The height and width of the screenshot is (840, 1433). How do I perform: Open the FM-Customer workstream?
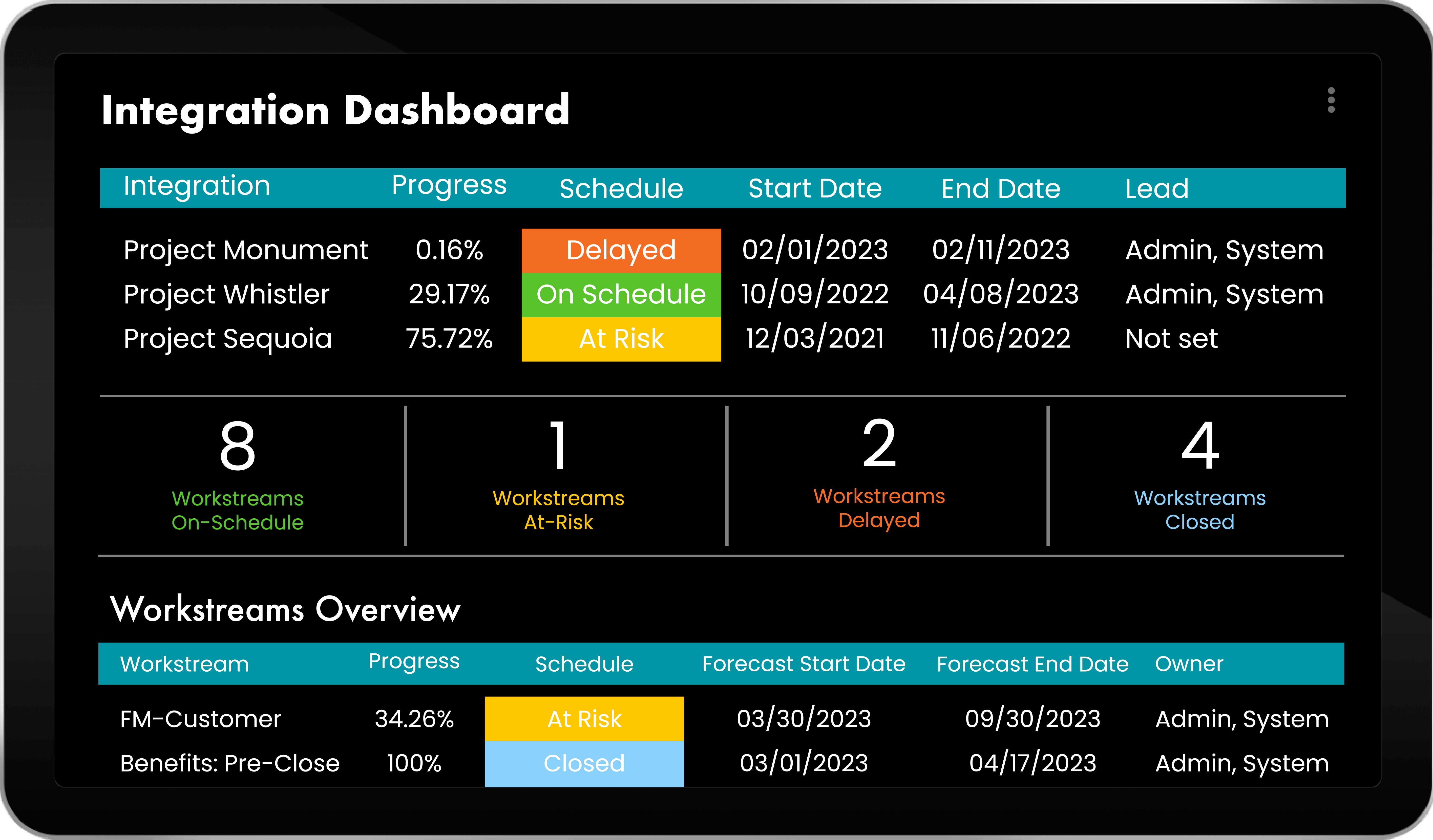click(x=200, y=719)
